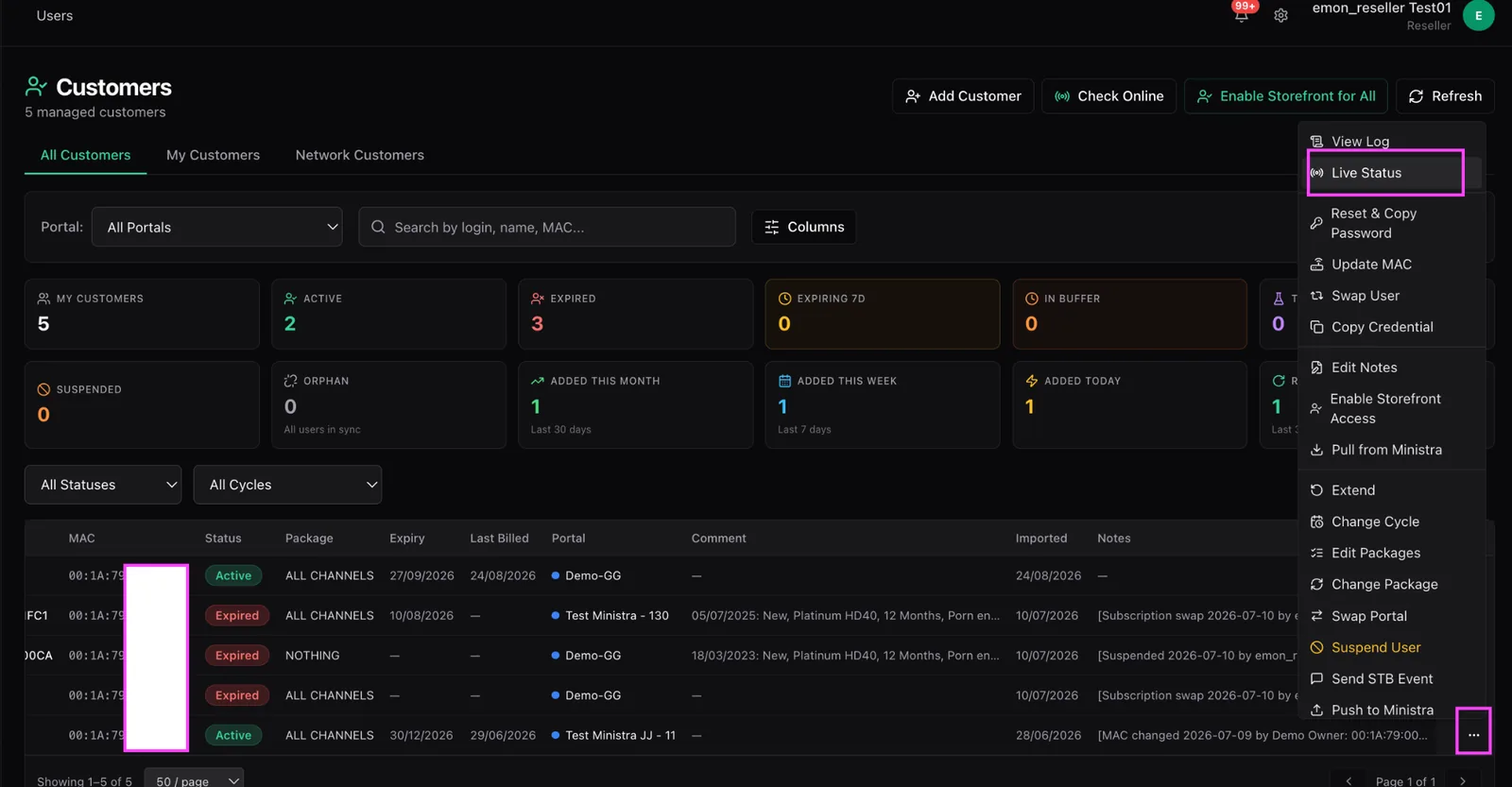Open the 50 / page dropdown
This screenshot has width=1512, height=787.
pyautogui.click(x=194, y=781)
